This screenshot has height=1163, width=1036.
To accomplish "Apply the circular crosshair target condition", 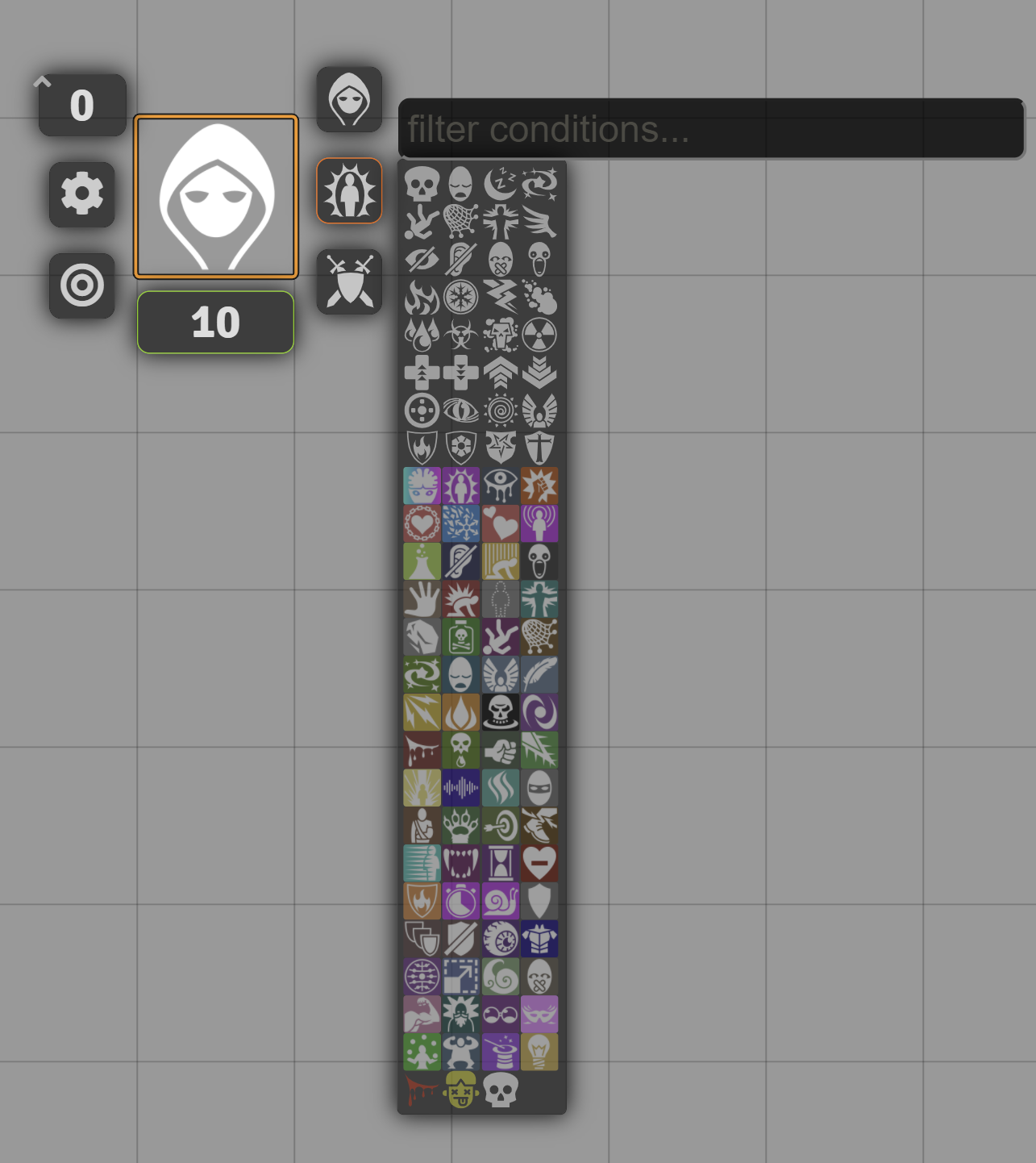I will (422, 411).
